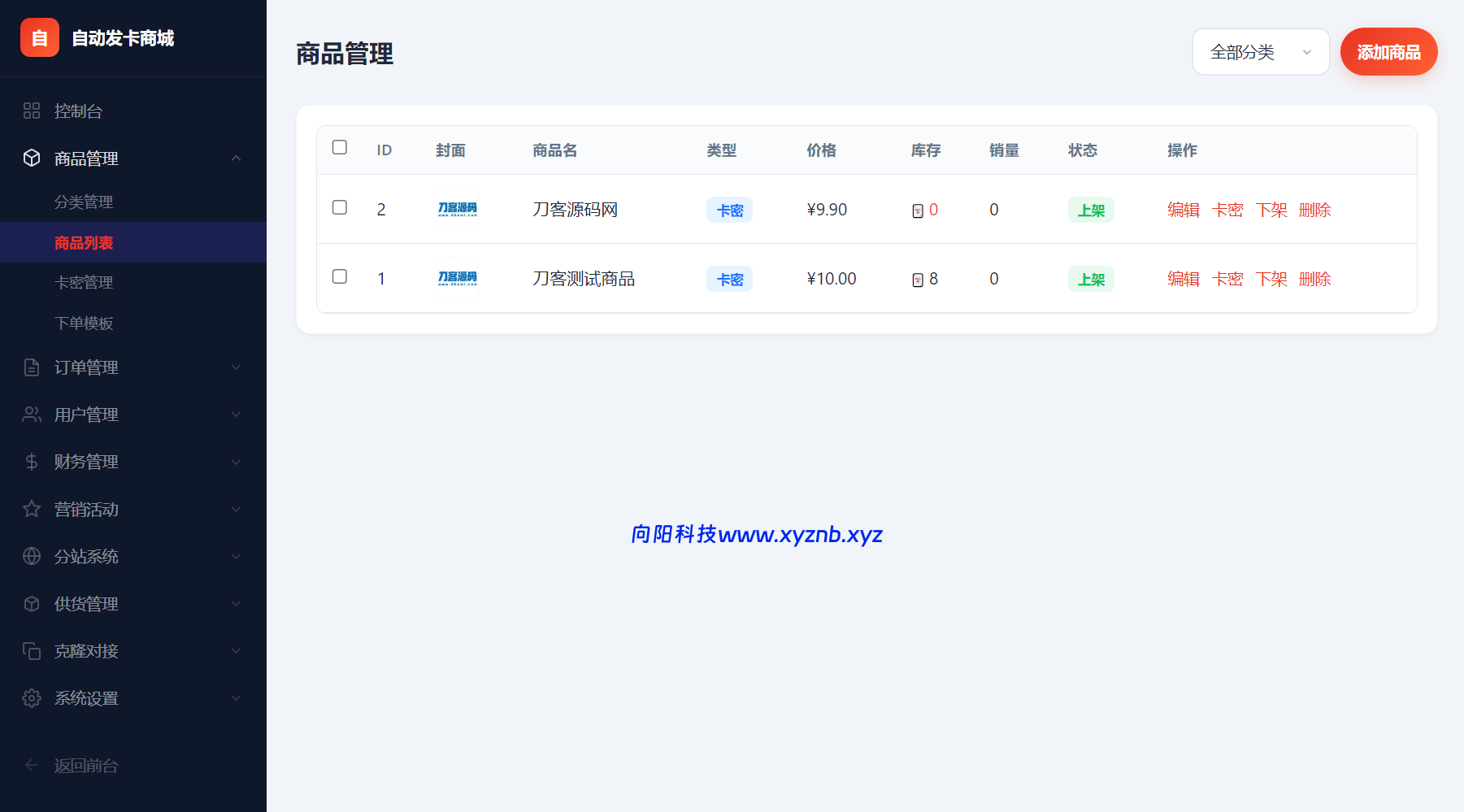Check the checkbox for 刀客源码网 row
This screenshot has height=812, width=1464.
[339, 208]
